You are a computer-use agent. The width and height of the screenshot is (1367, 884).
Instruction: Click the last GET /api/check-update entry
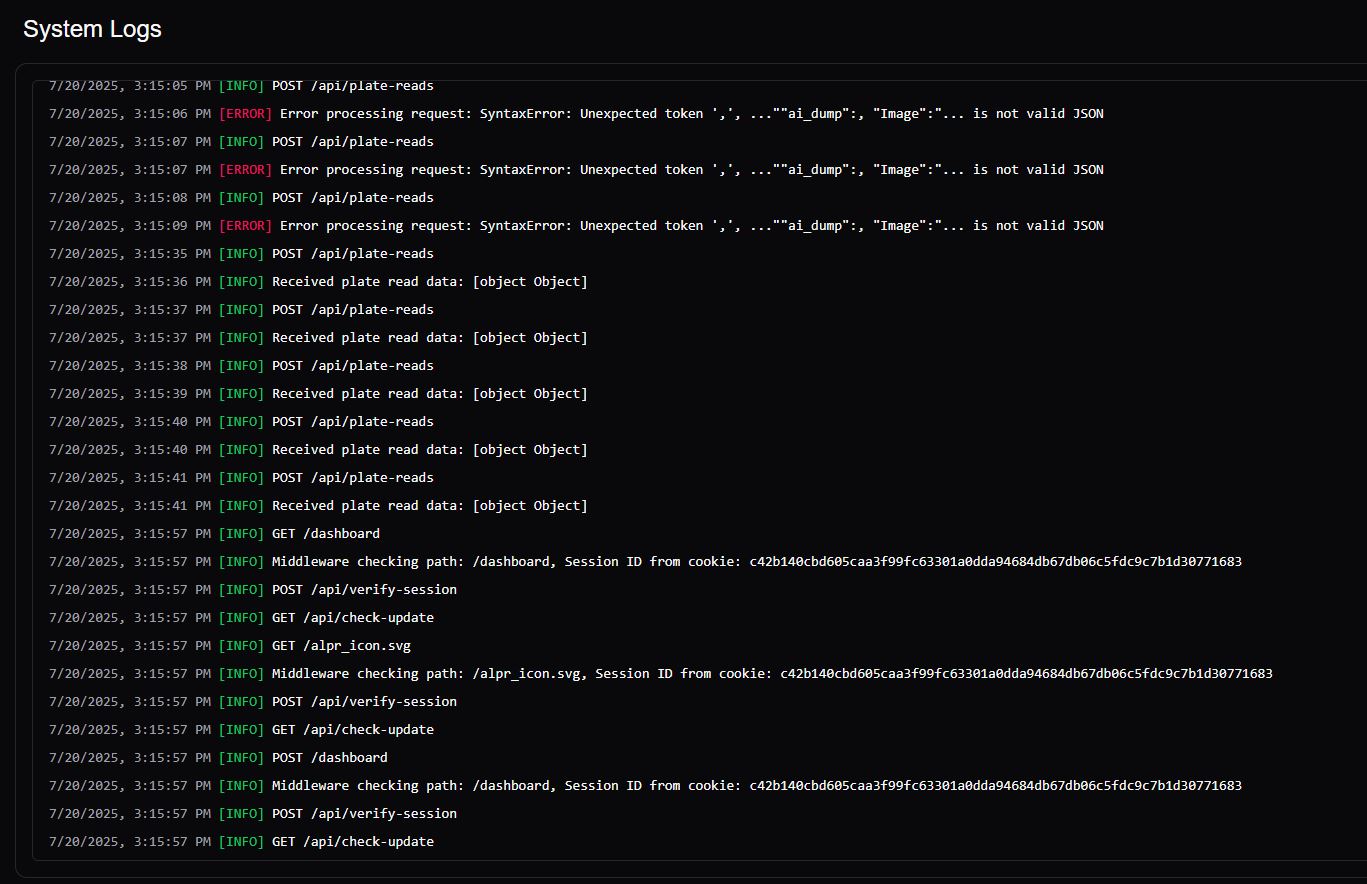point(352,842)
